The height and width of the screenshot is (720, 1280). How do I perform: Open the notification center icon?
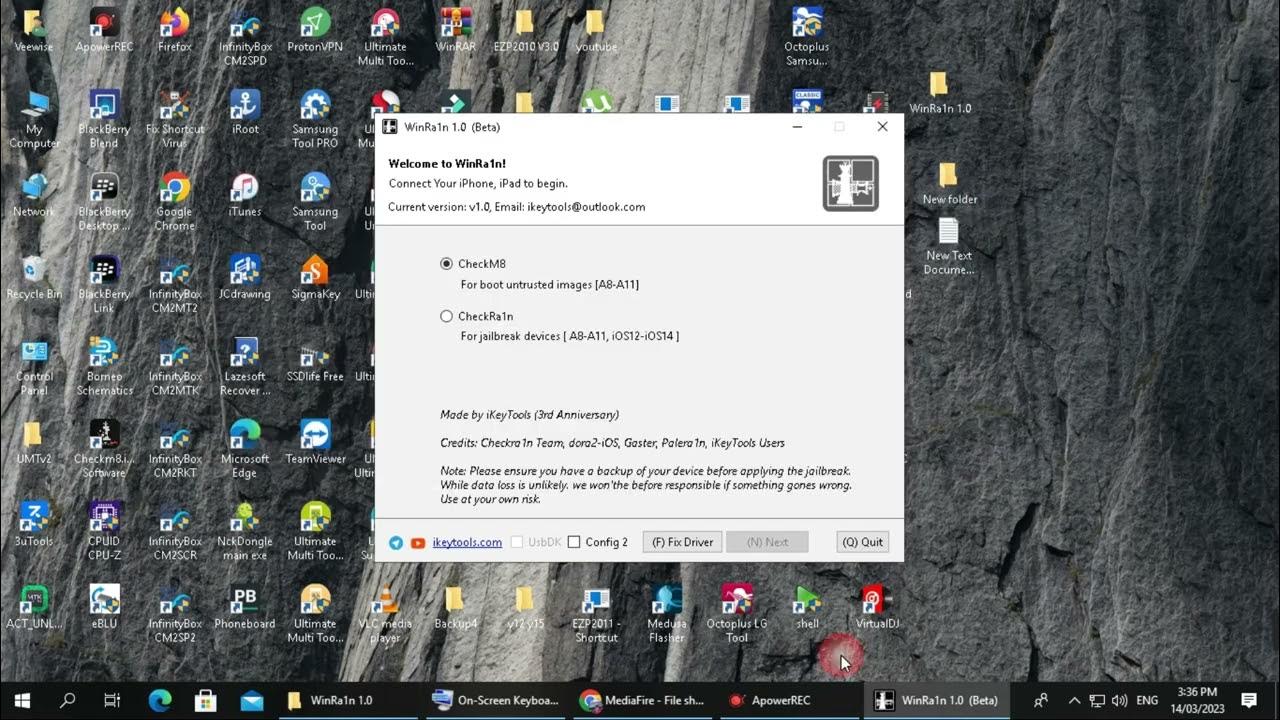(1249, 700)
